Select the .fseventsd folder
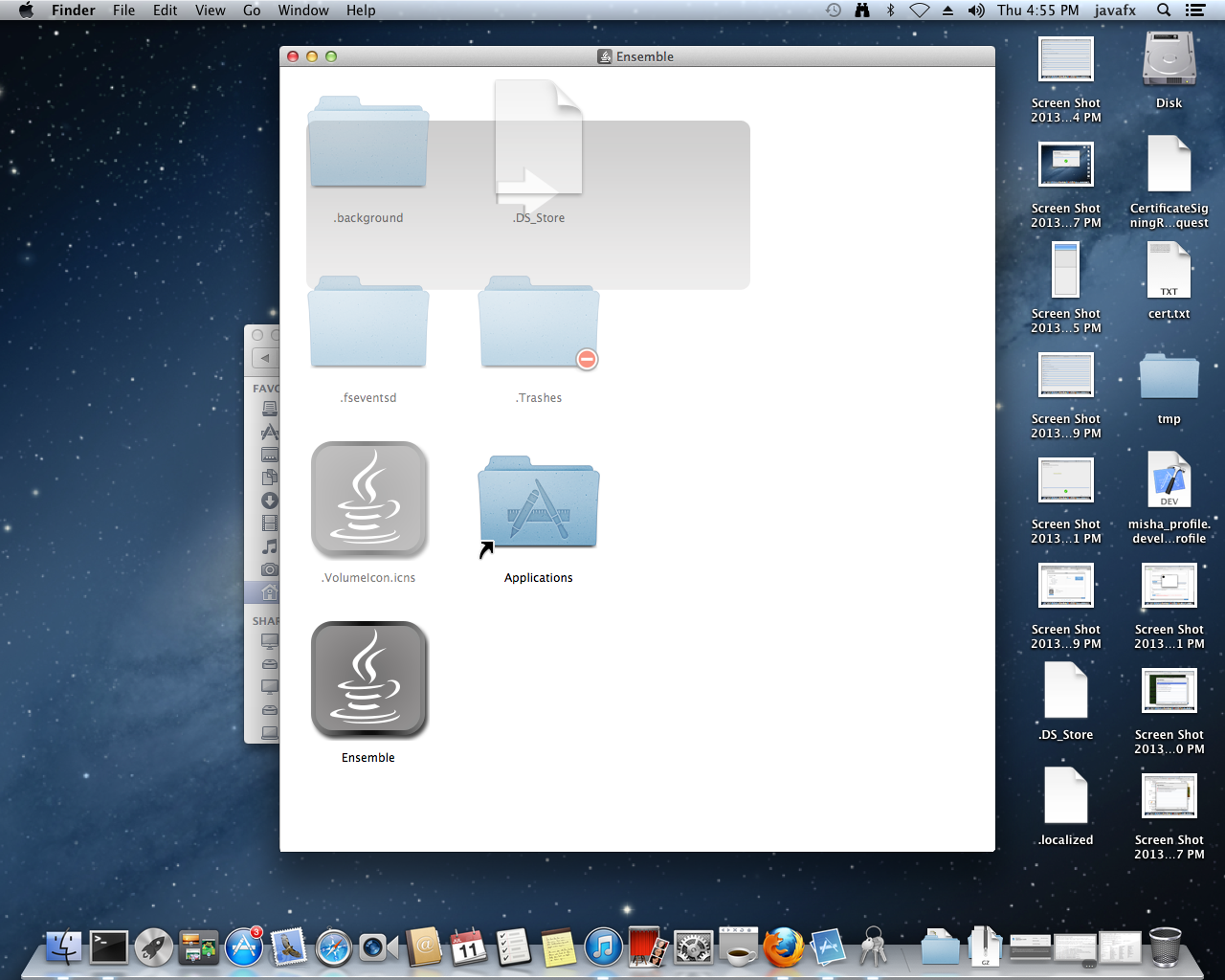This screenshot has height=980, width=1225. tap(368, 325)
